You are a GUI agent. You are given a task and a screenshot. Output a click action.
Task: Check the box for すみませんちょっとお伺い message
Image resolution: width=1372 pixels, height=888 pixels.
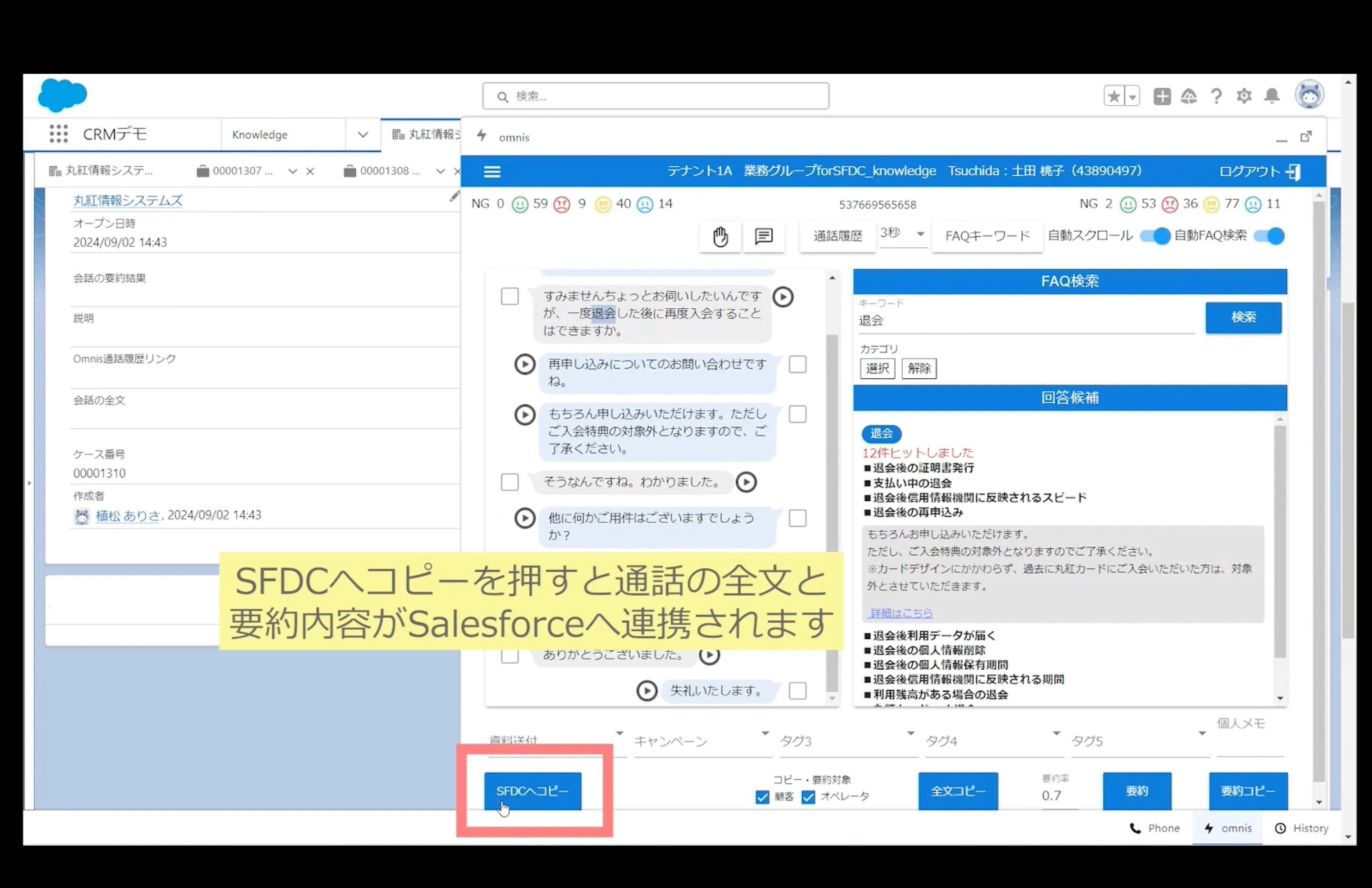510,296
